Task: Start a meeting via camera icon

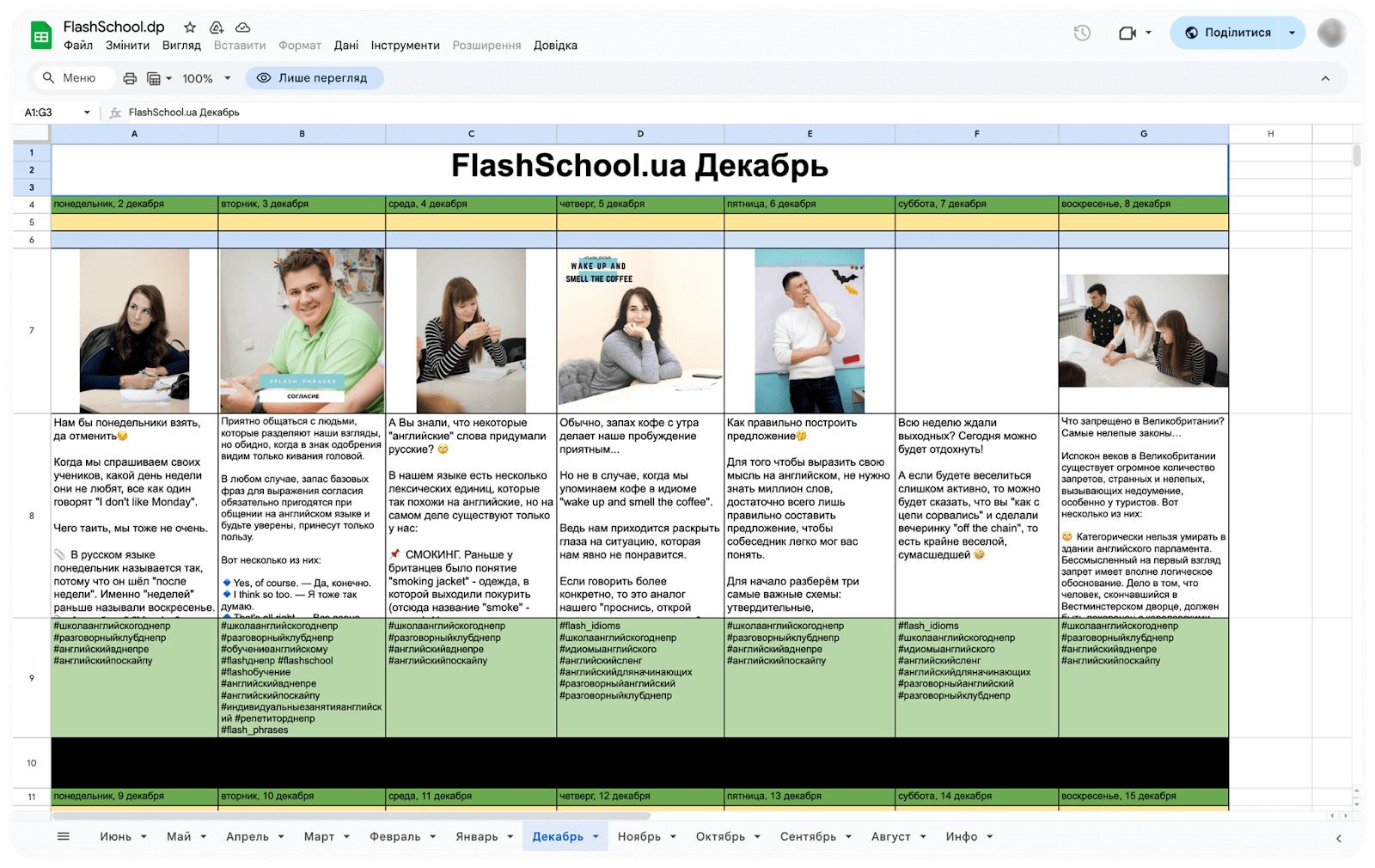Action: point(1127,33)
